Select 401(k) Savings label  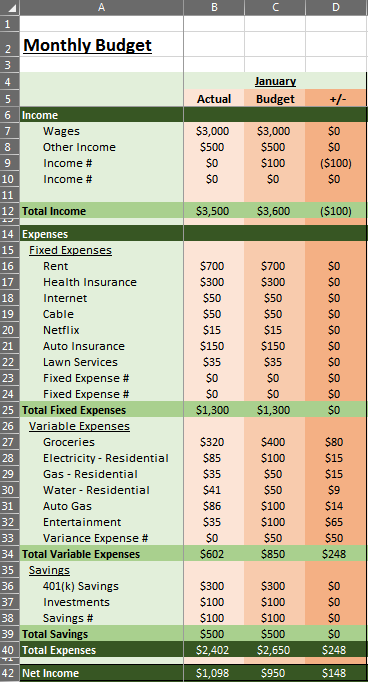pyautogui.click(x=80, y=586)
